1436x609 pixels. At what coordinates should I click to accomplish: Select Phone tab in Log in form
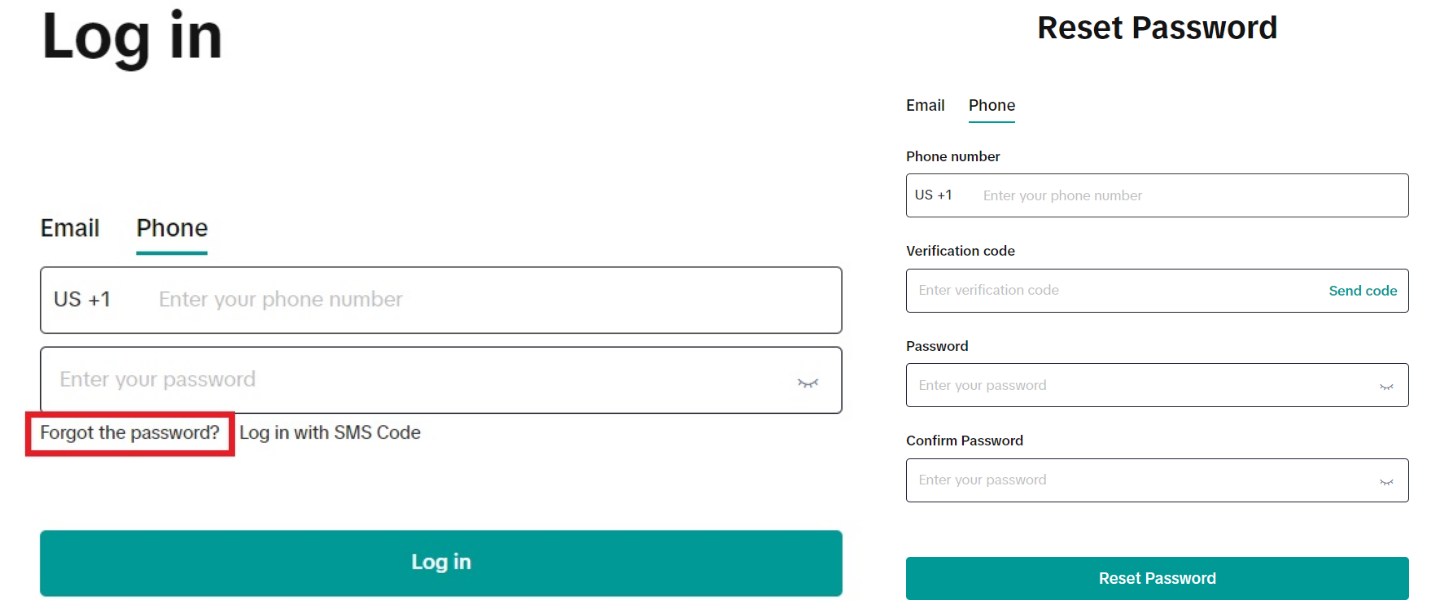(x=172, y=229)
